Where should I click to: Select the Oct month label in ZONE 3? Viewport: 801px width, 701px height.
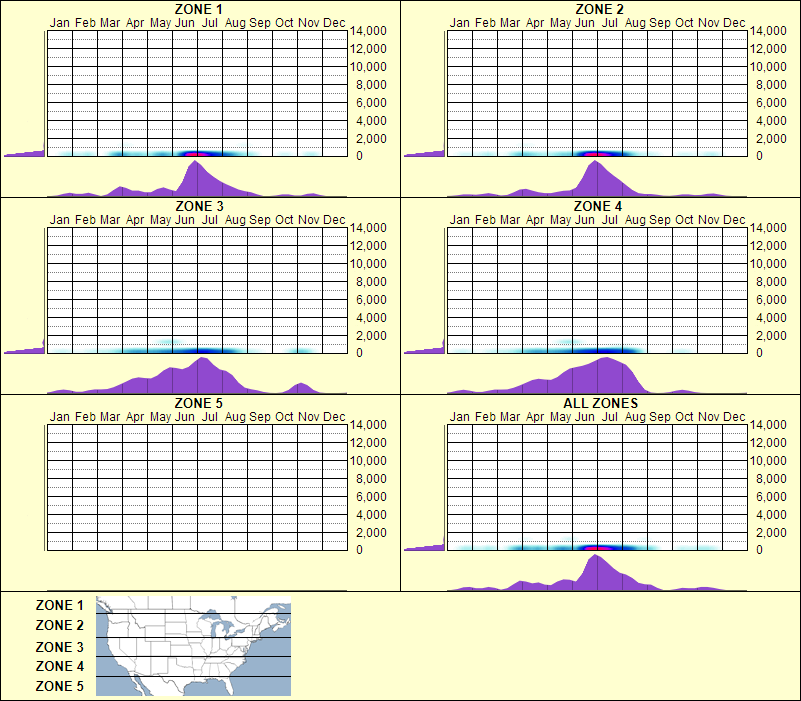(281, 218)
